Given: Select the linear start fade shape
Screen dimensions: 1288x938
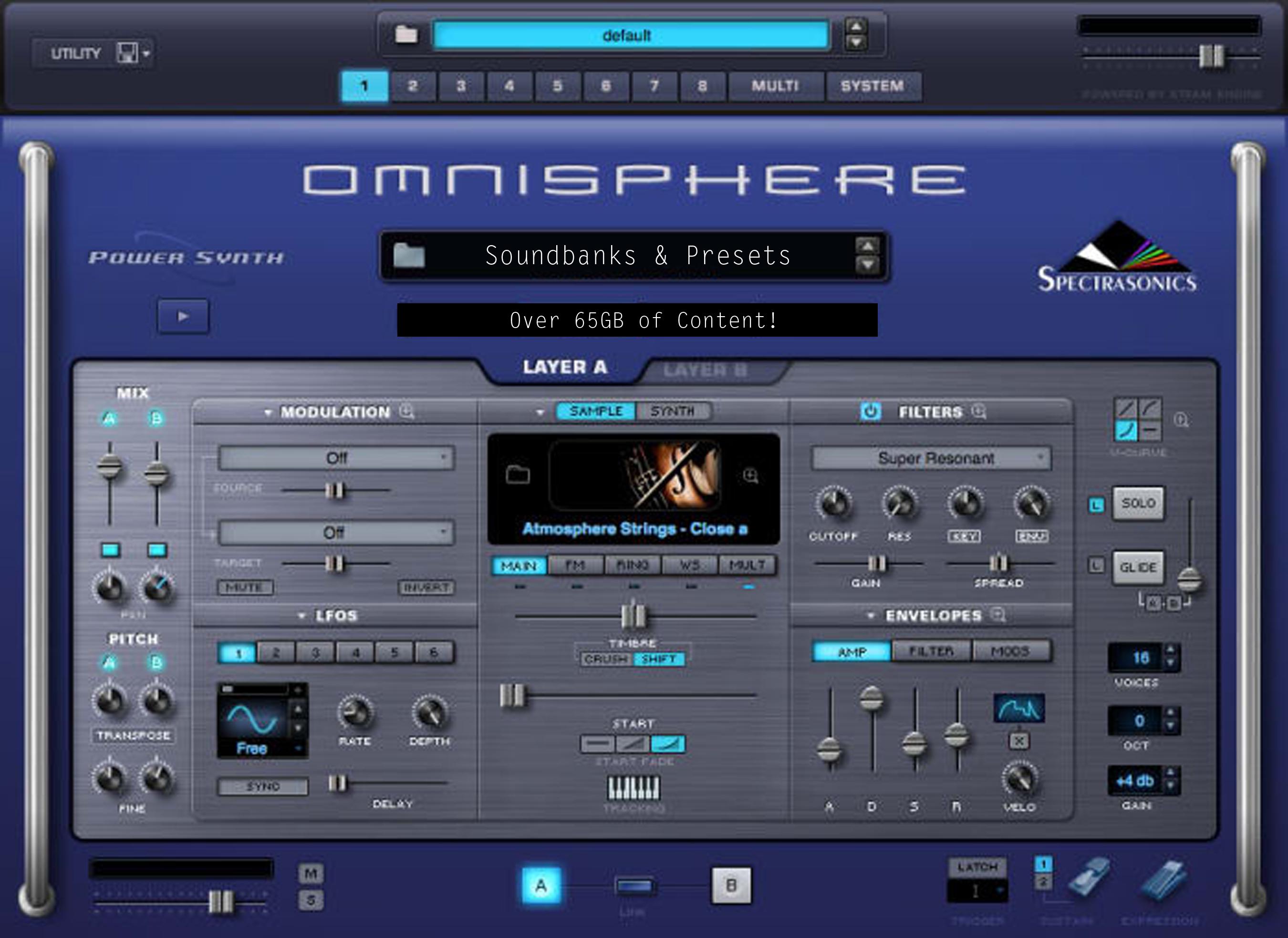Looking at the screenshot, I should (x=633, y=743).
